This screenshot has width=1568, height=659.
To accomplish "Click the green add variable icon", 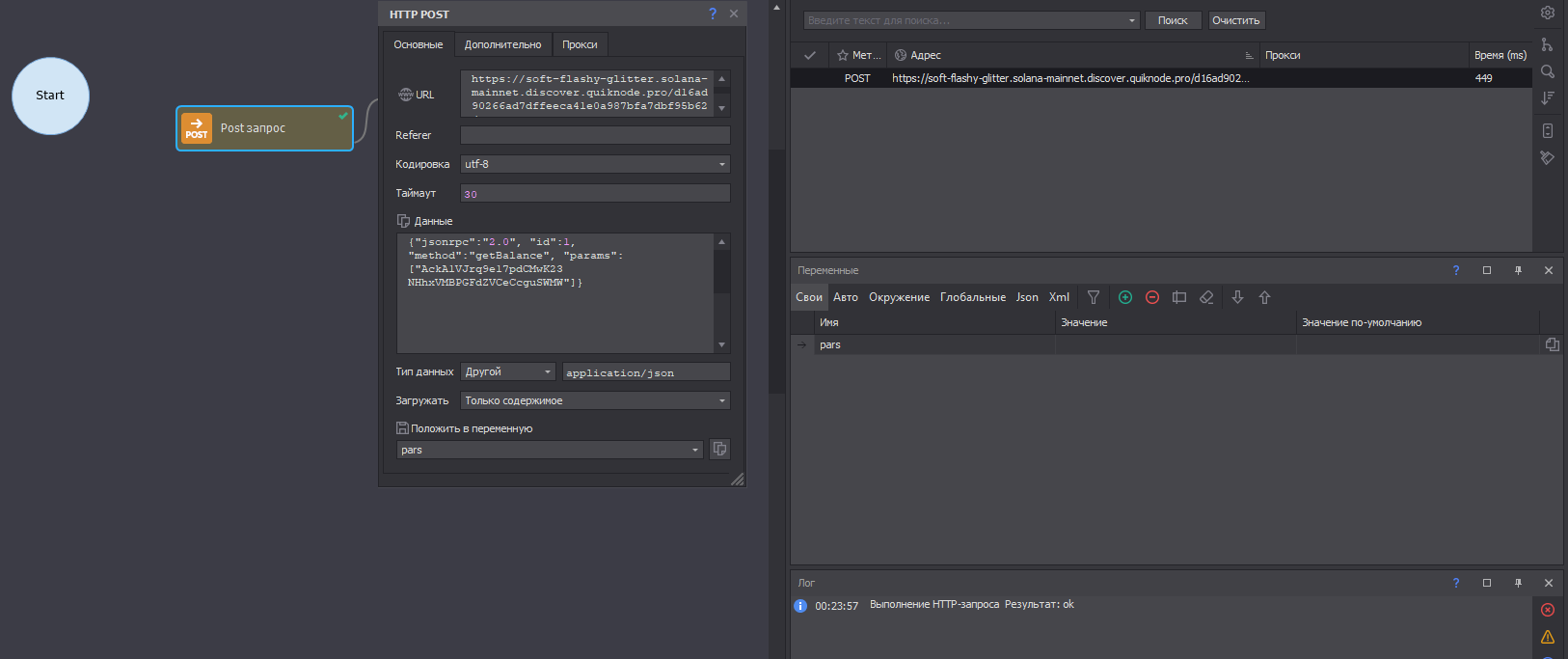I will 1124,297.
